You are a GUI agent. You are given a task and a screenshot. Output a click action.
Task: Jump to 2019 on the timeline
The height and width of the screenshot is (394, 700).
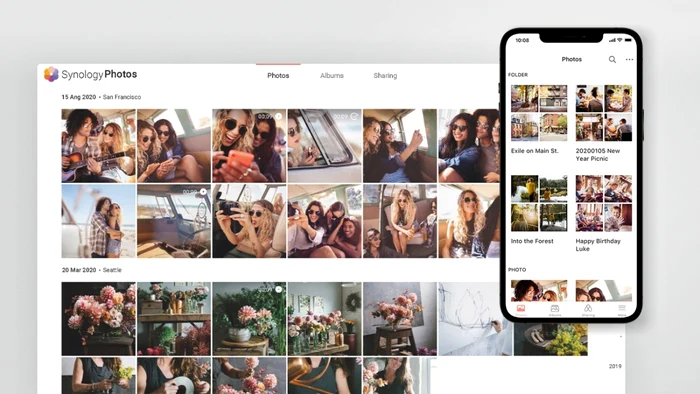pos(615,366)
